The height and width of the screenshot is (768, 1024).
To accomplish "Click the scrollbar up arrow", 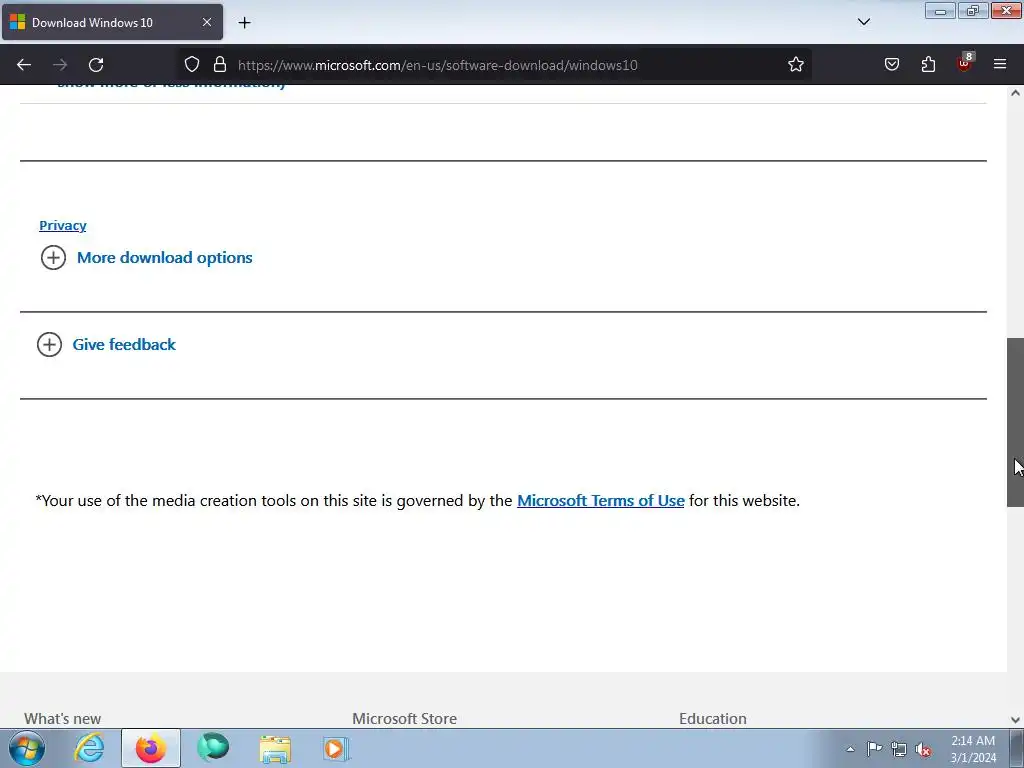I will tap(1015, 93).
